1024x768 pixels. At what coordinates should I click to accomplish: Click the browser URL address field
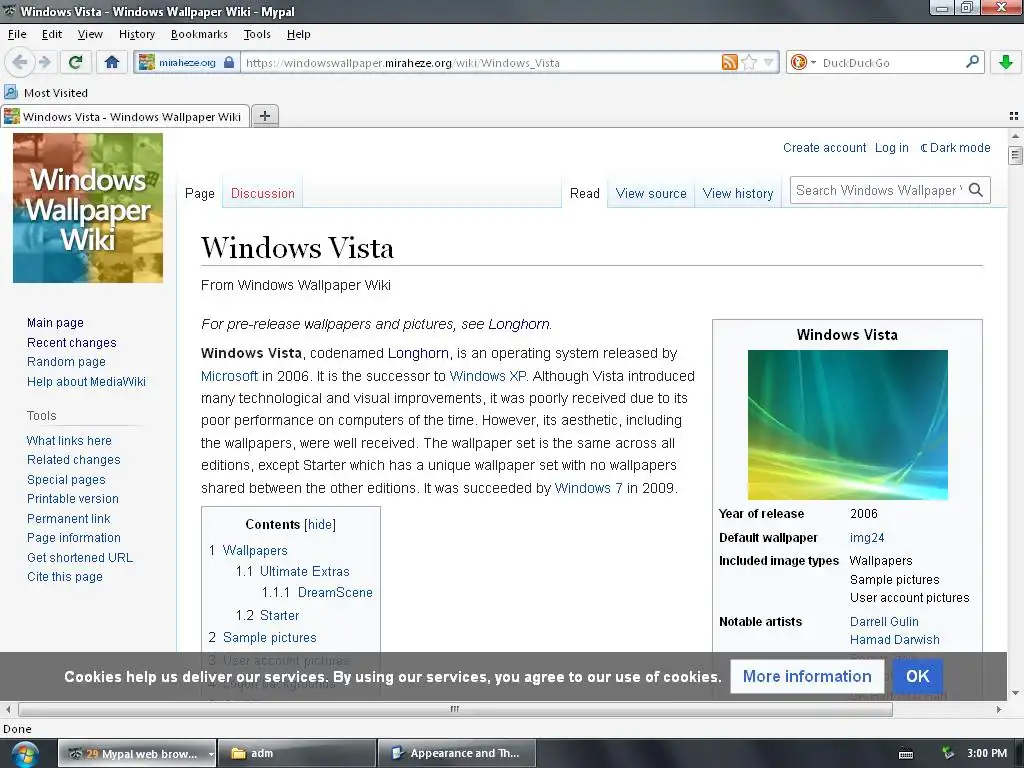click(x=480, y=63)
